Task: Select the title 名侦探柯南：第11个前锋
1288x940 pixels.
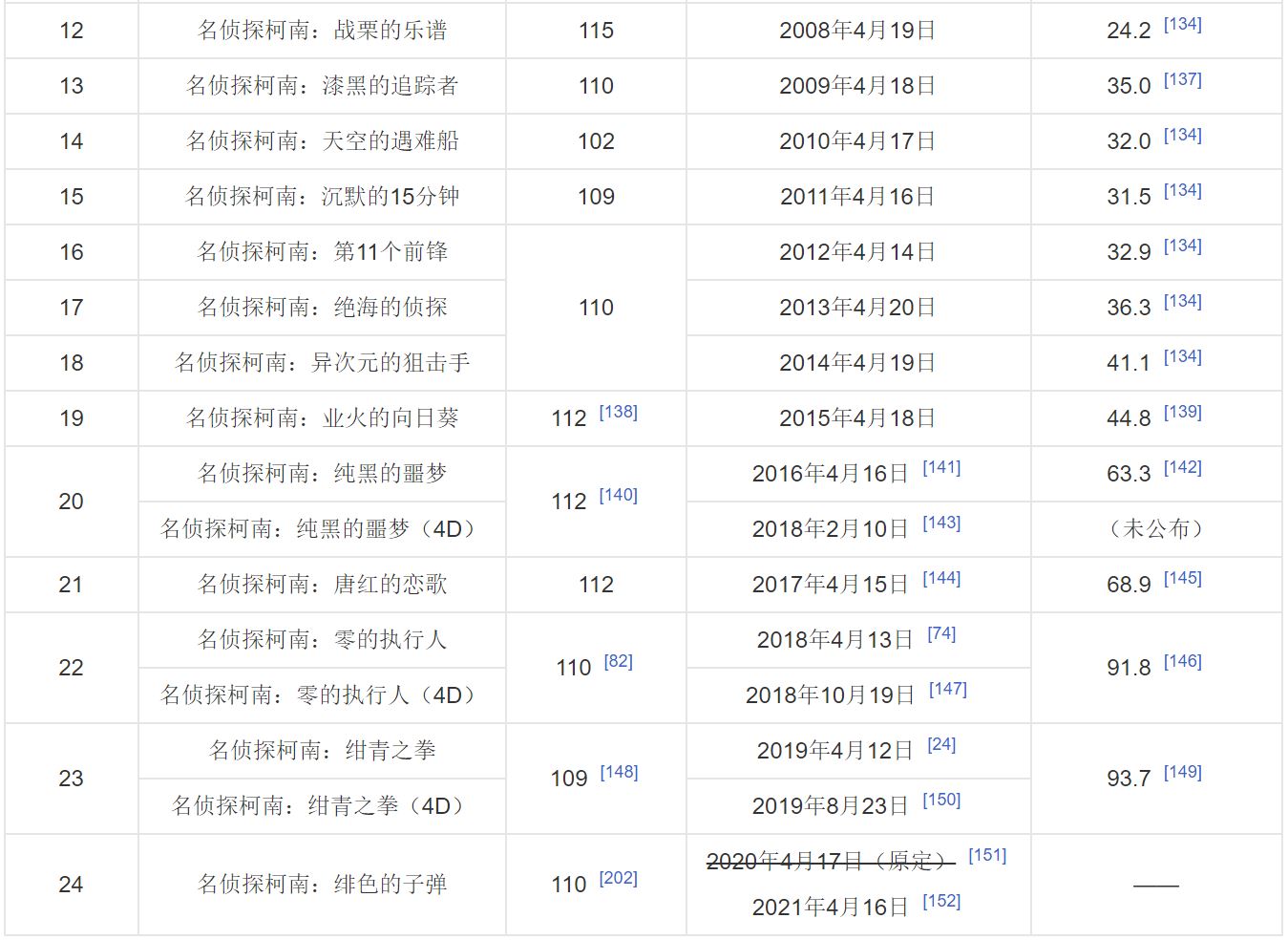Action: pos(322,252)
